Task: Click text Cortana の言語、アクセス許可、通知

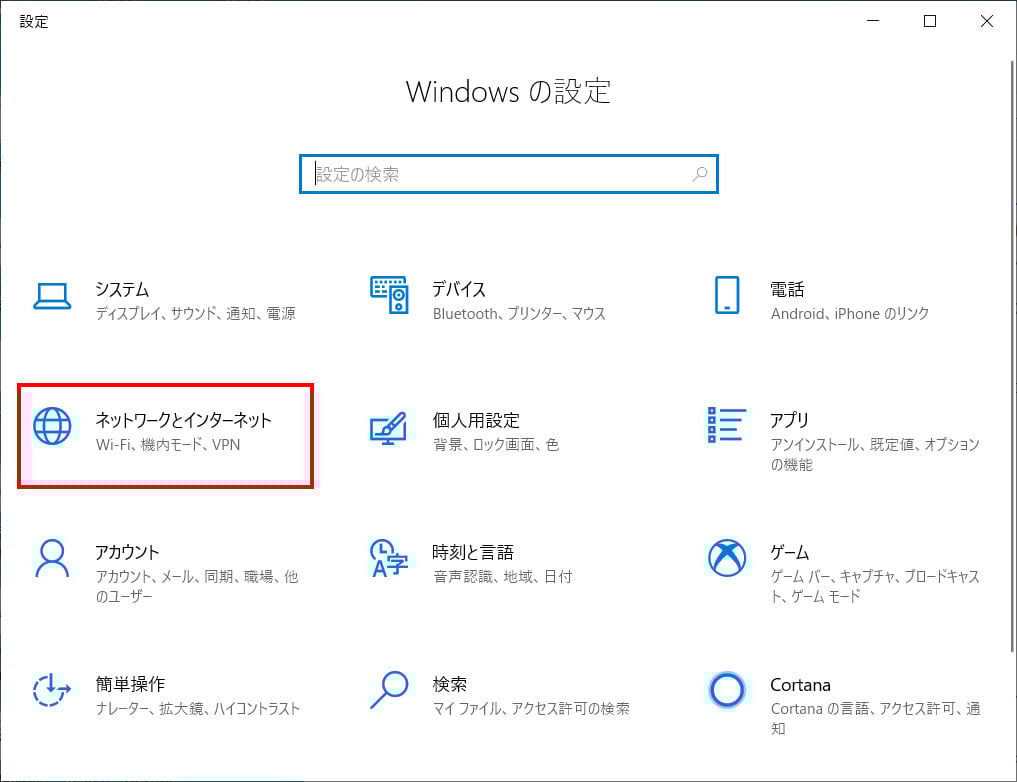Action: pyautogui.click(x=875, y=718)
